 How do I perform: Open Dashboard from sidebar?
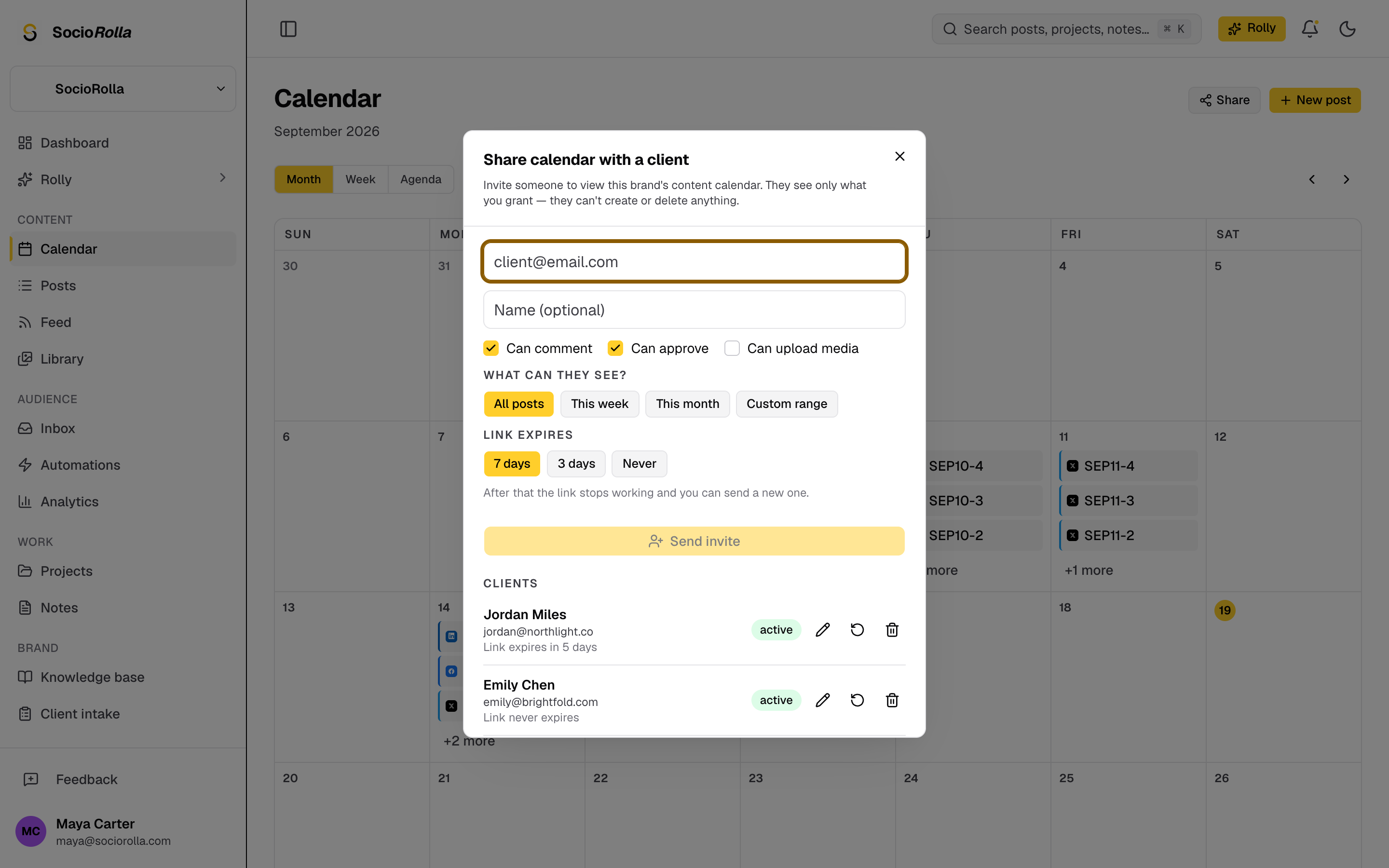pos(123,143)
